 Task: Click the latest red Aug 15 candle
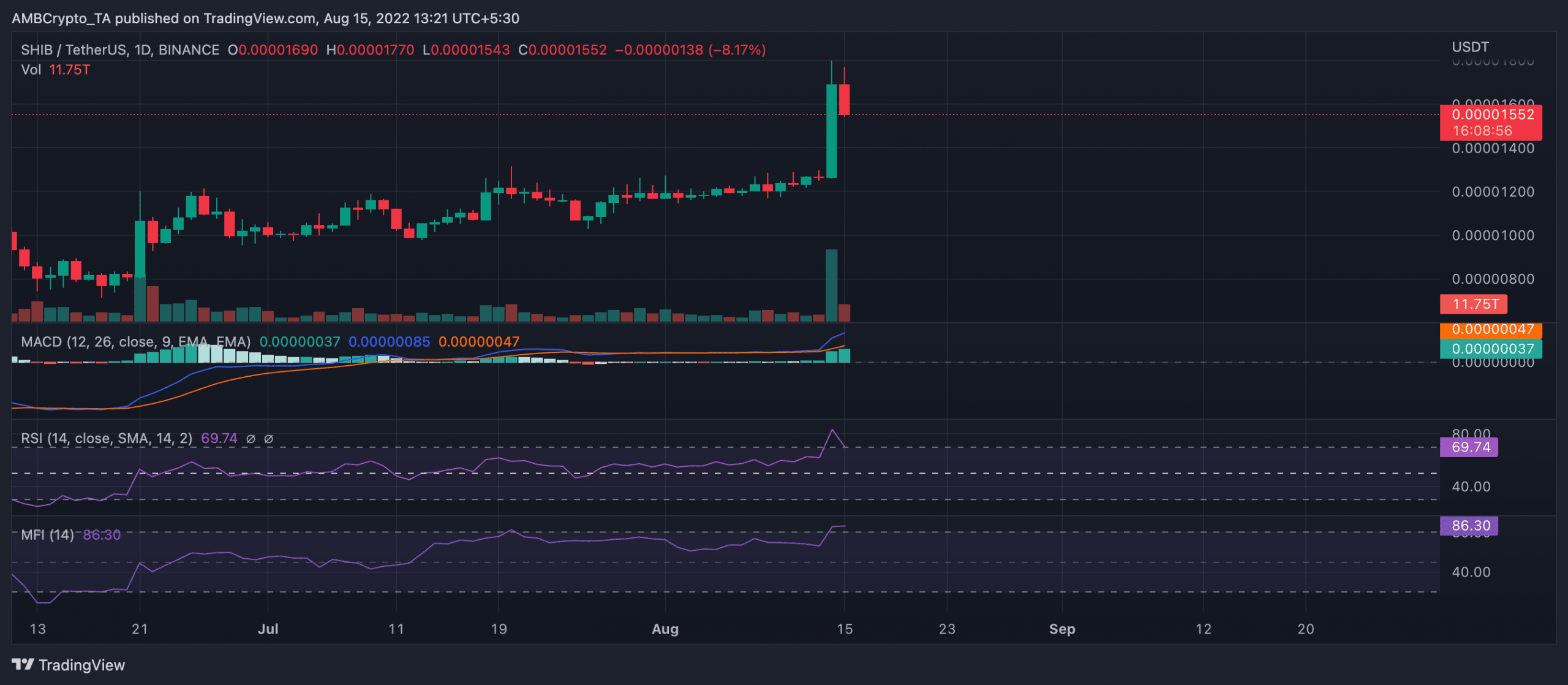pos(844,99)
